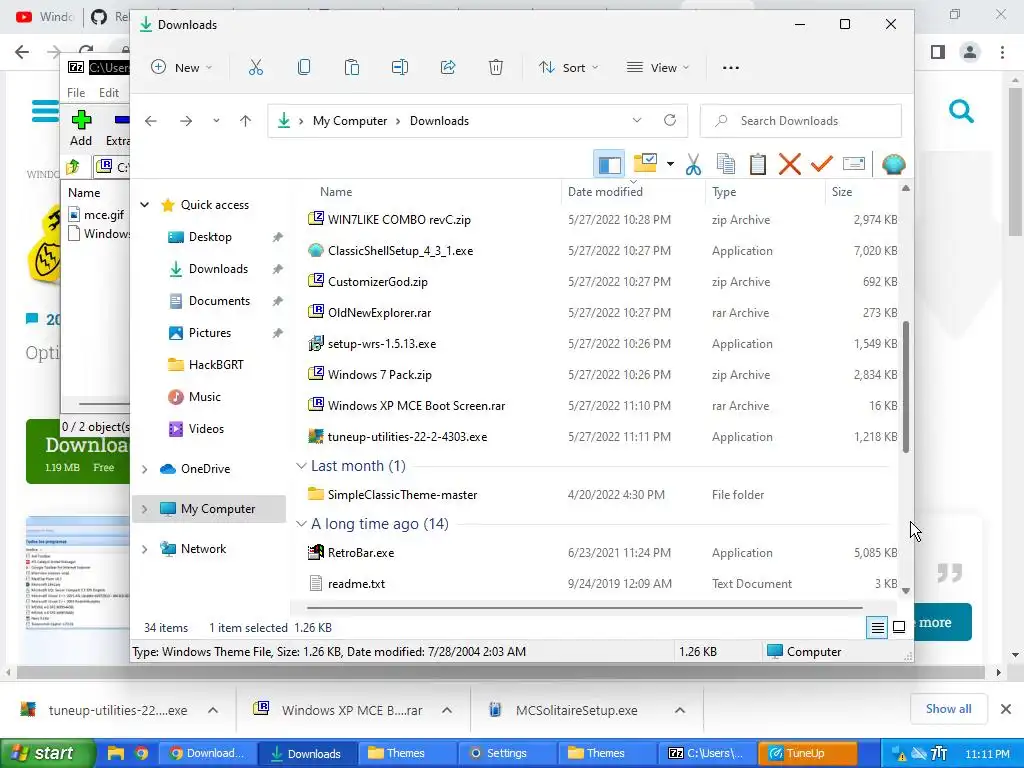Close the browser downloads bar
The width and height of the screenshot is (1024, 768).
click(x=1006, y=709)
